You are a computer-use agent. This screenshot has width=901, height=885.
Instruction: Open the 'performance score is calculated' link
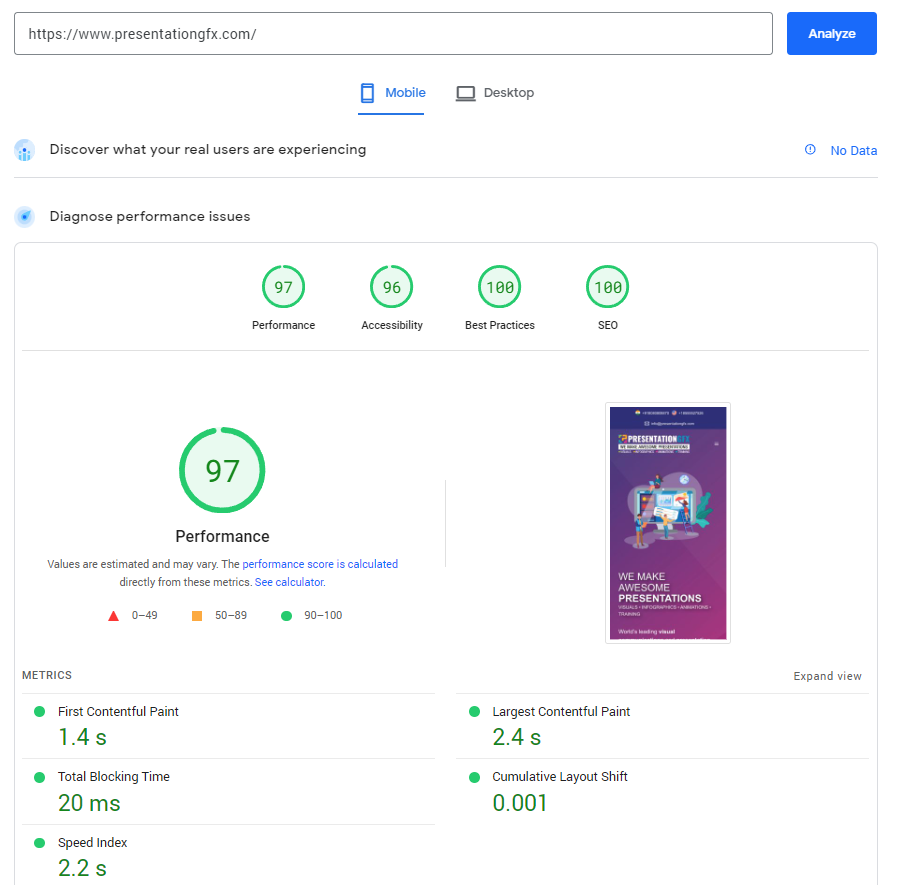tap(320, 564)
